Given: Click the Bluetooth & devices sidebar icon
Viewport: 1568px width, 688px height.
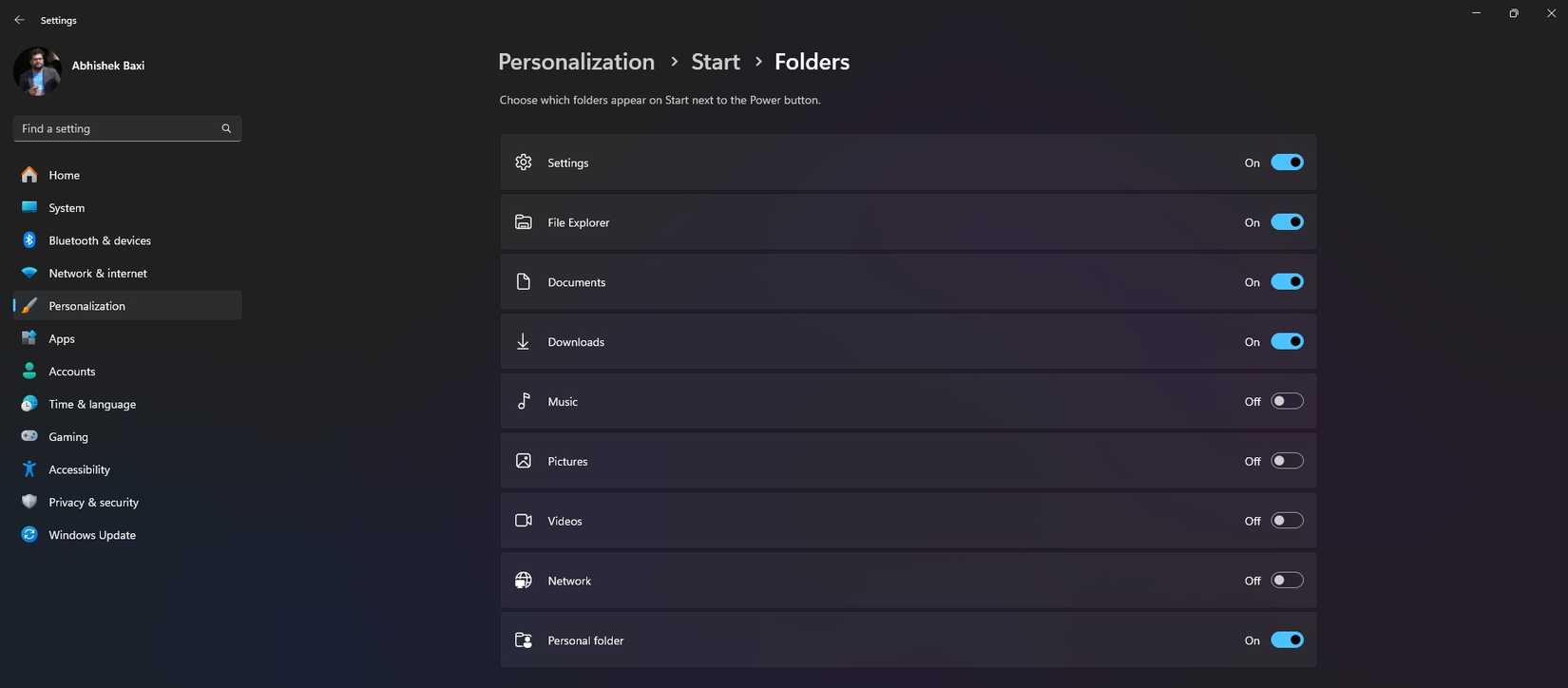Looking at the screenshot, I should pos(29,240).
